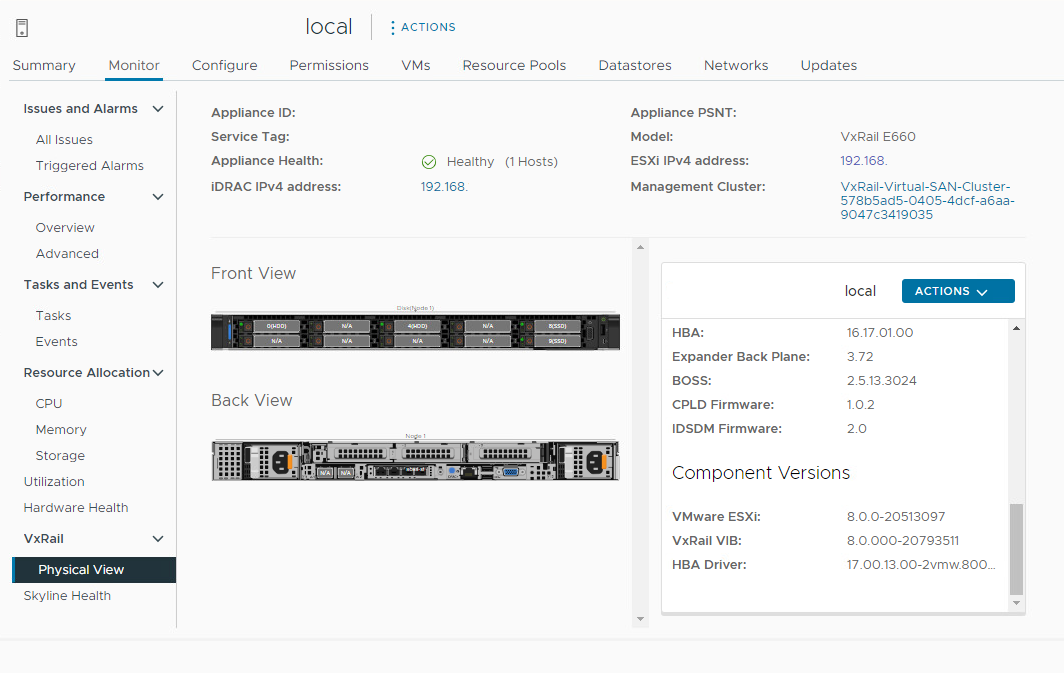
Task: Select Memory under Resource Allocation
Action: tap(61, 429)
